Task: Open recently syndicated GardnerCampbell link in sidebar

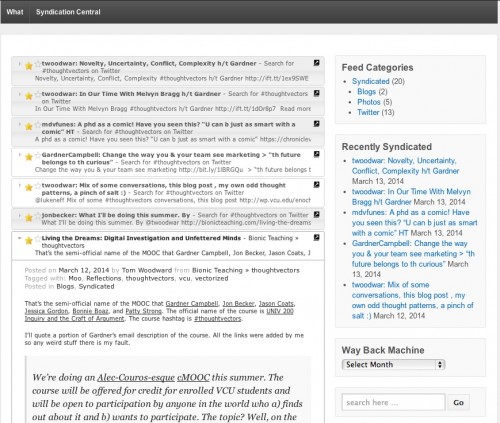Action: pyautogui.click(x=413, y=254)
